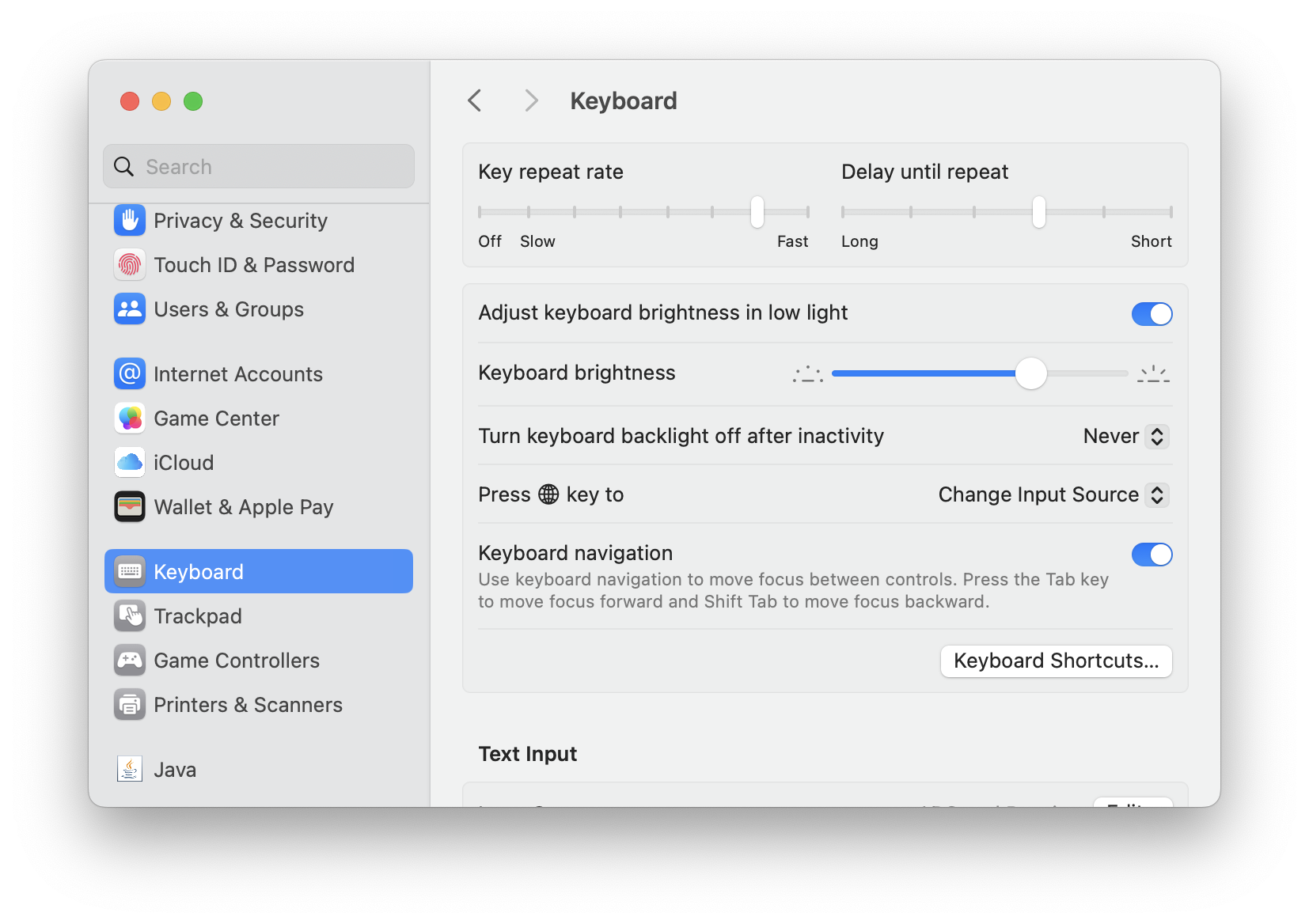Select Touch ID & Password pane
Image resolution: width=1309 pixels, height=924 pixels.
coord(259,264)
